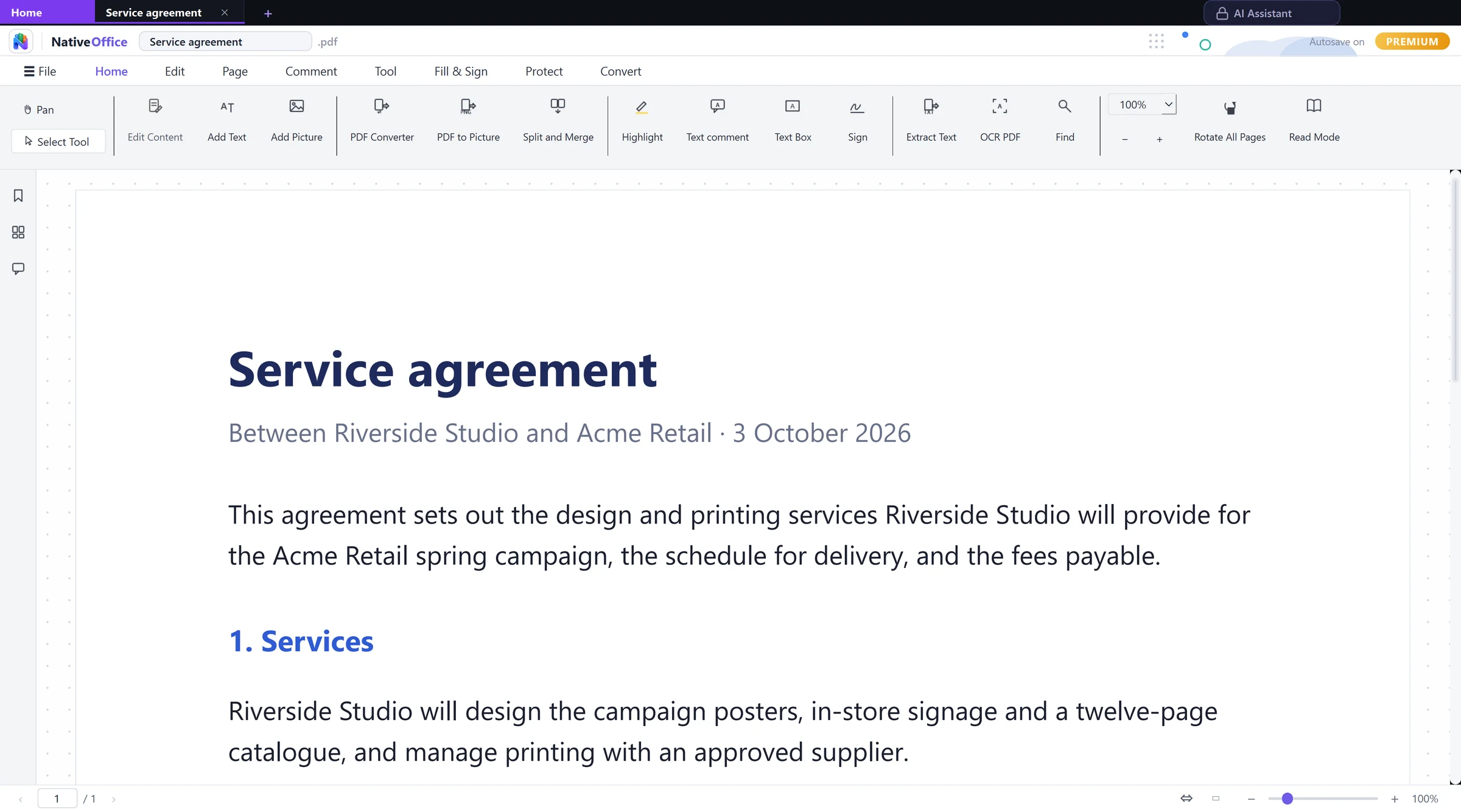Activate the Highlight tool
The height and width of the screenshot is (812, 1461).
point(642,121)
